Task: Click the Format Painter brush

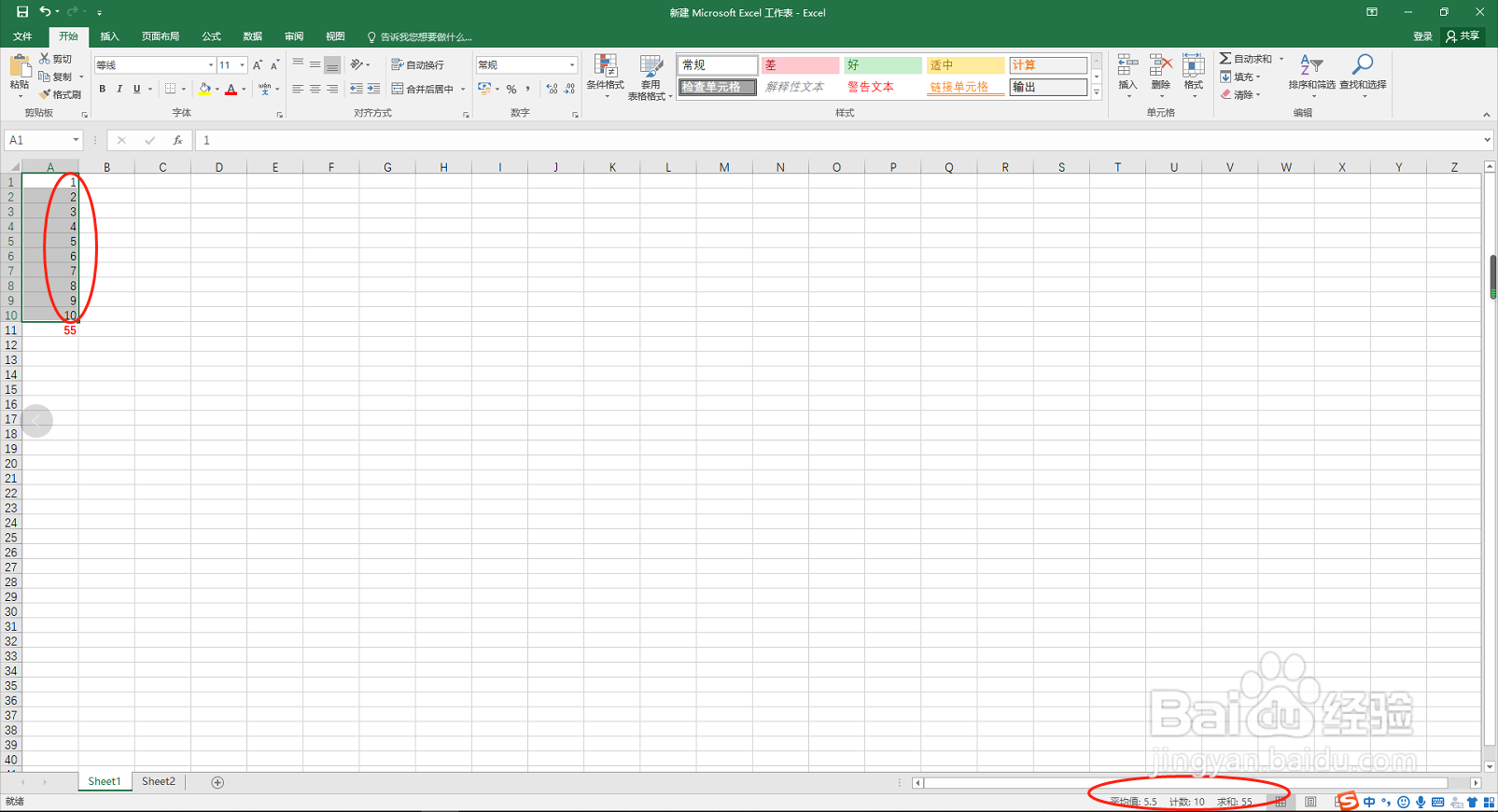Action: point(60,94)
